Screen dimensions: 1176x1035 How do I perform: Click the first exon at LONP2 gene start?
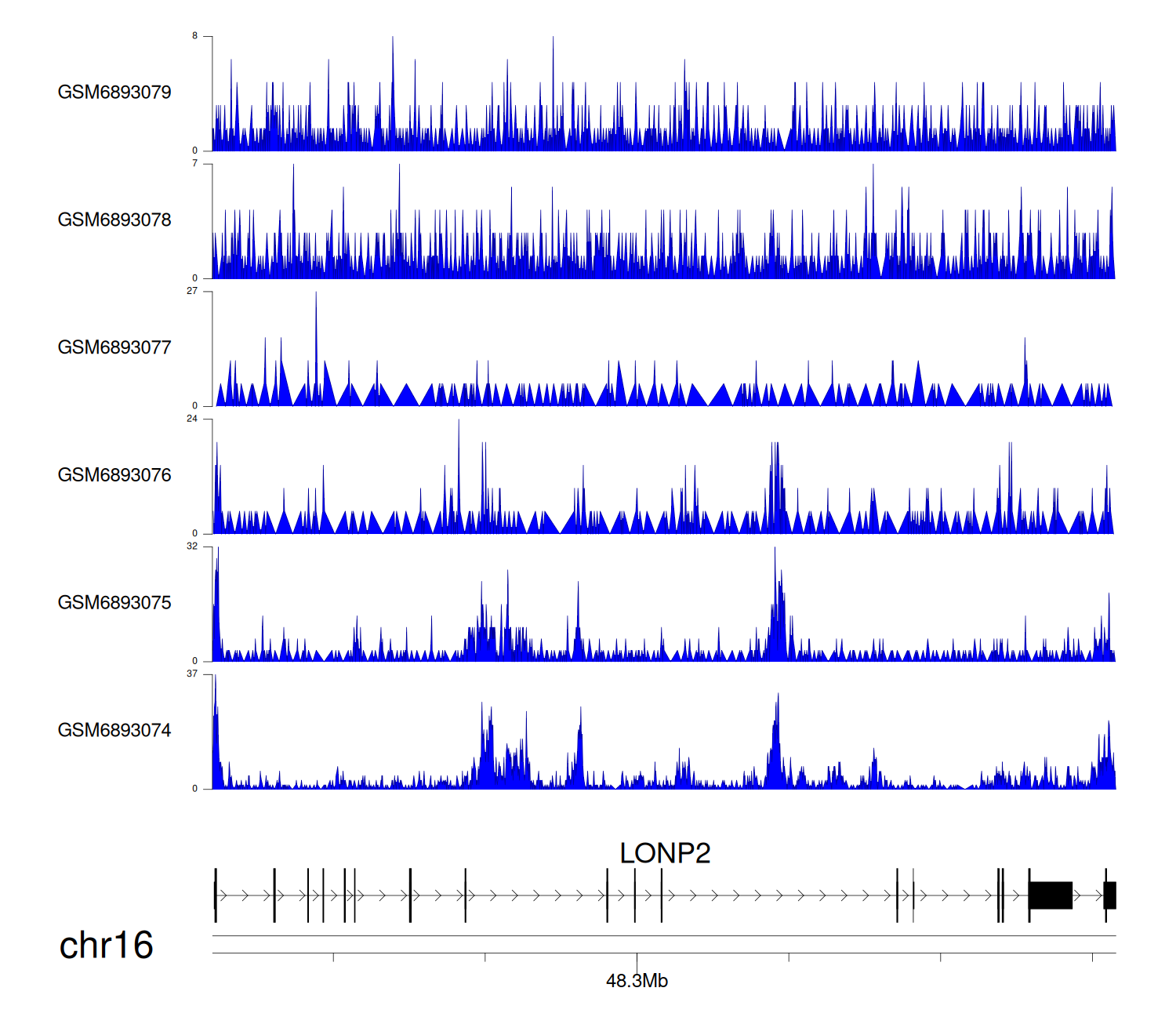pyautogui.click(x=216, y=895)
